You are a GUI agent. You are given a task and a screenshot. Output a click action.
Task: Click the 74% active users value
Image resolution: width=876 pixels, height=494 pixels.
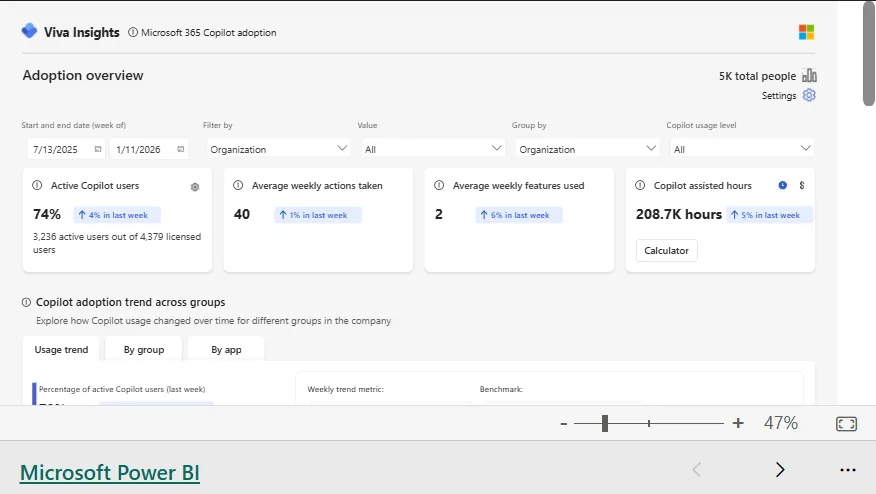[46, 214]
